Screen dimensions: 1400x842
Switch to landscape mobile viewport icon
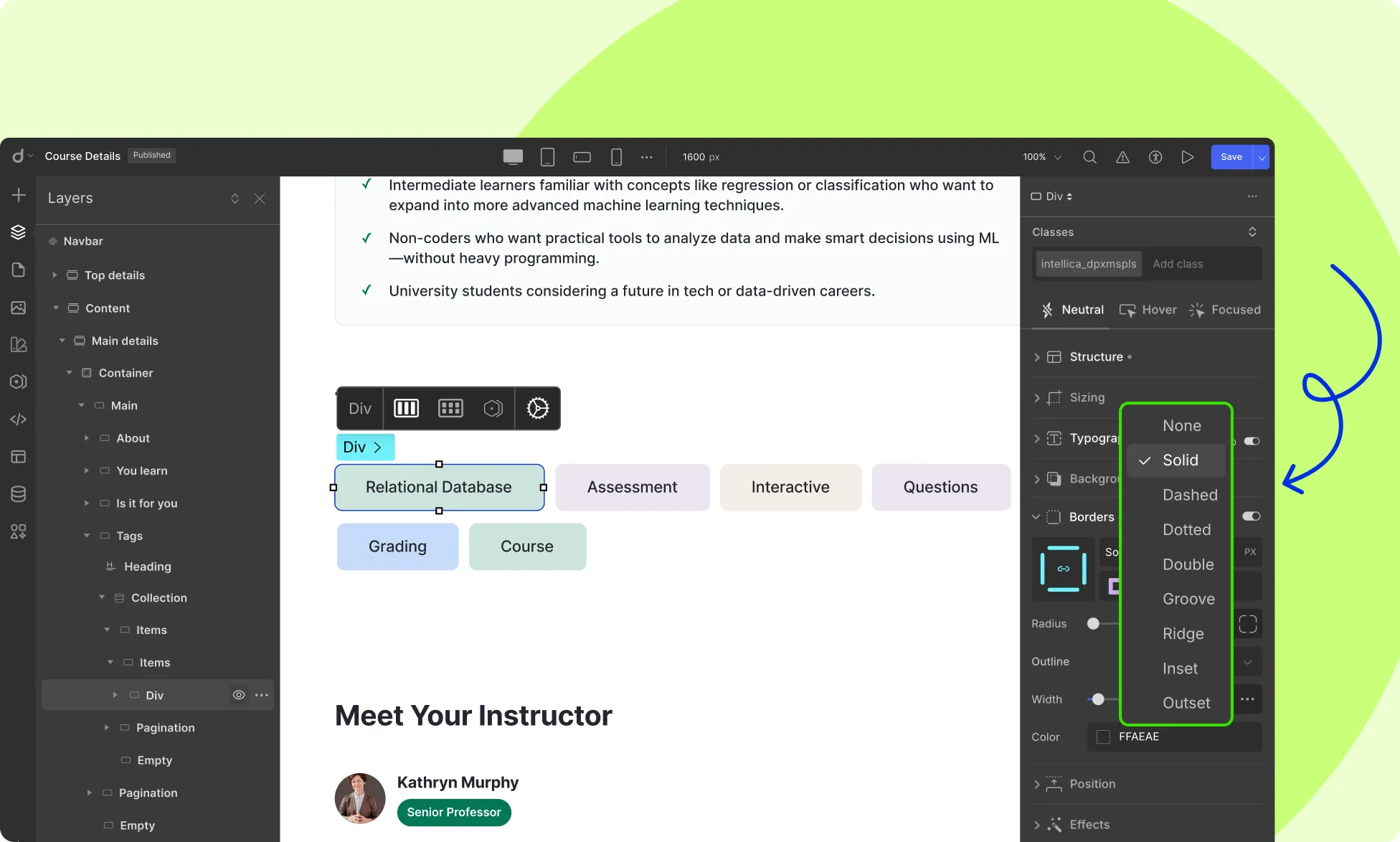(582, 157)
